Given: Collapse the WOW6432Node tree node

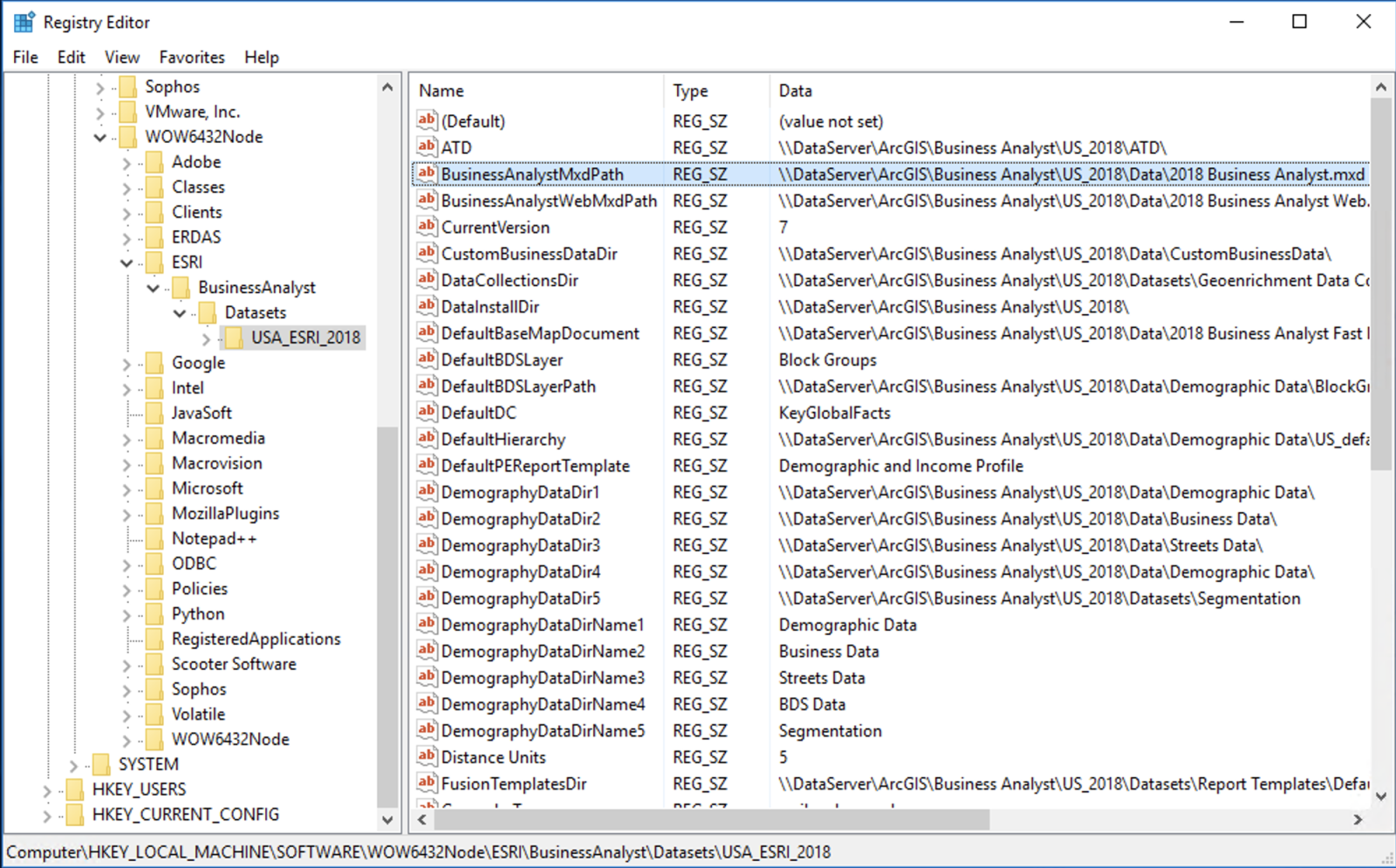Looking at the screenshot, I should pyautogui.click(x=99, y=137).
